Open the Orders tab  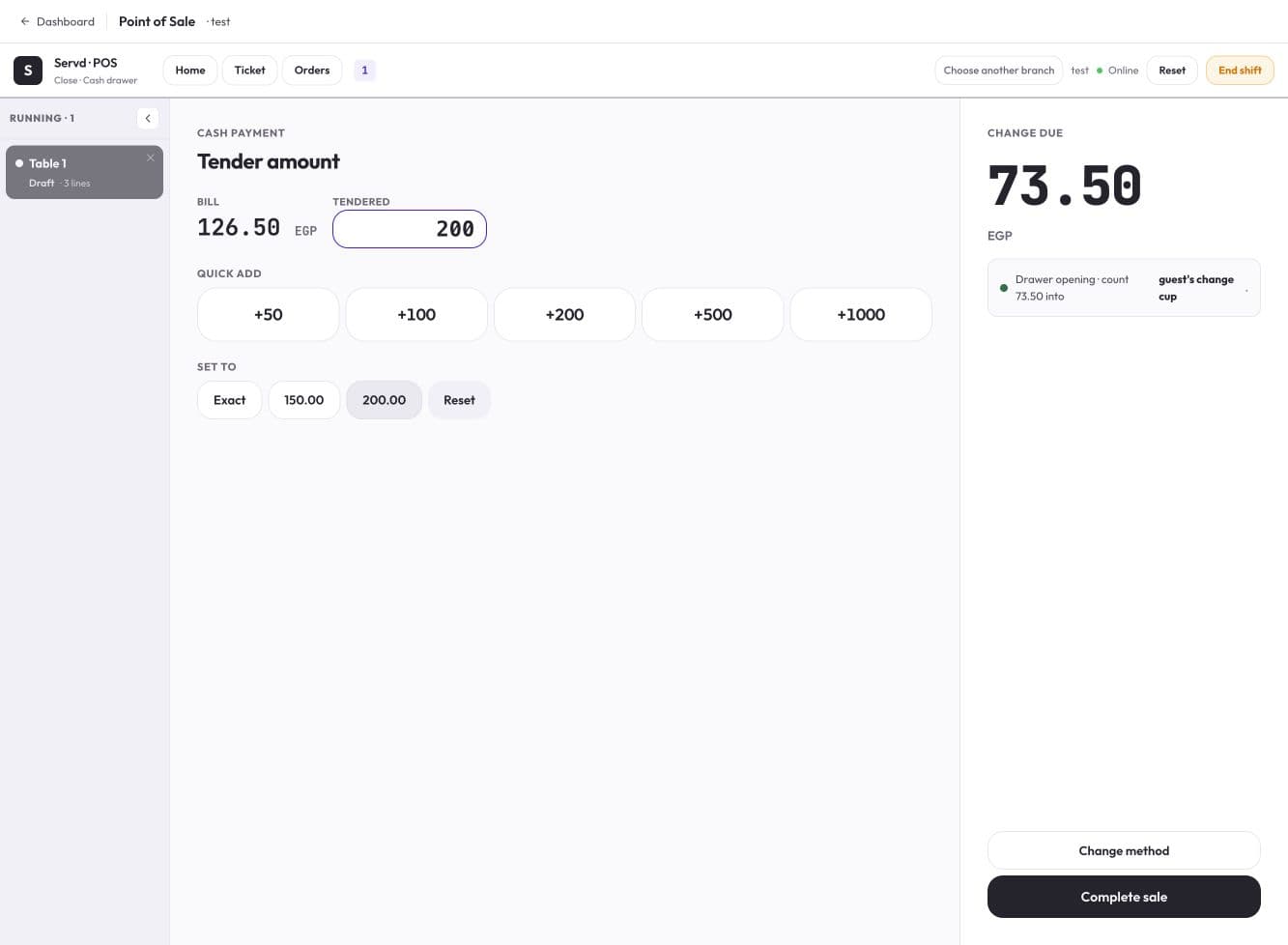(x=312, y=71)
